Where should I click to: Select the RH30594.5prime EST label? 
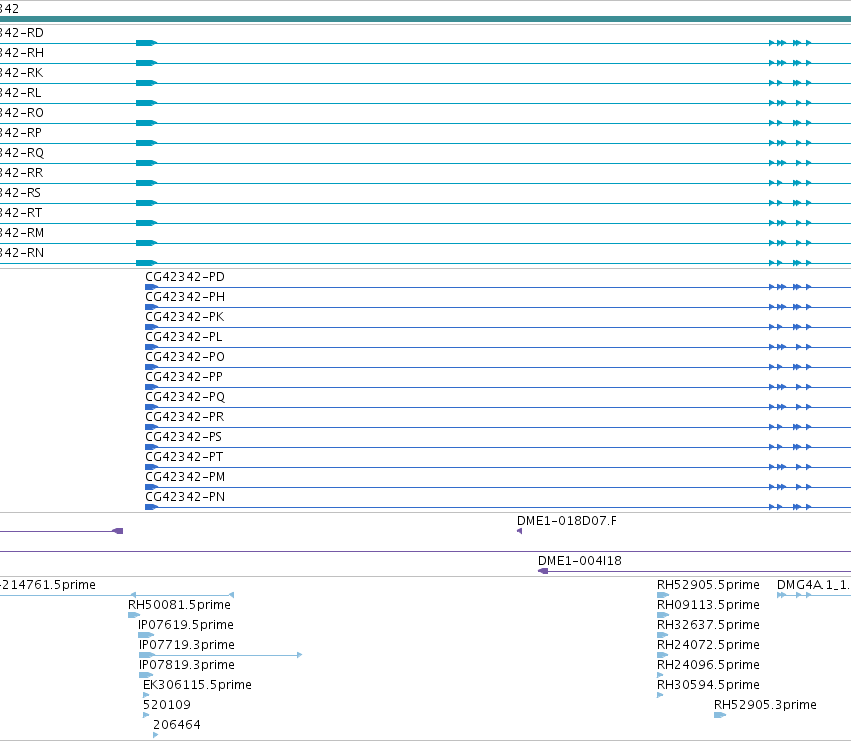(x=708, y=685)
